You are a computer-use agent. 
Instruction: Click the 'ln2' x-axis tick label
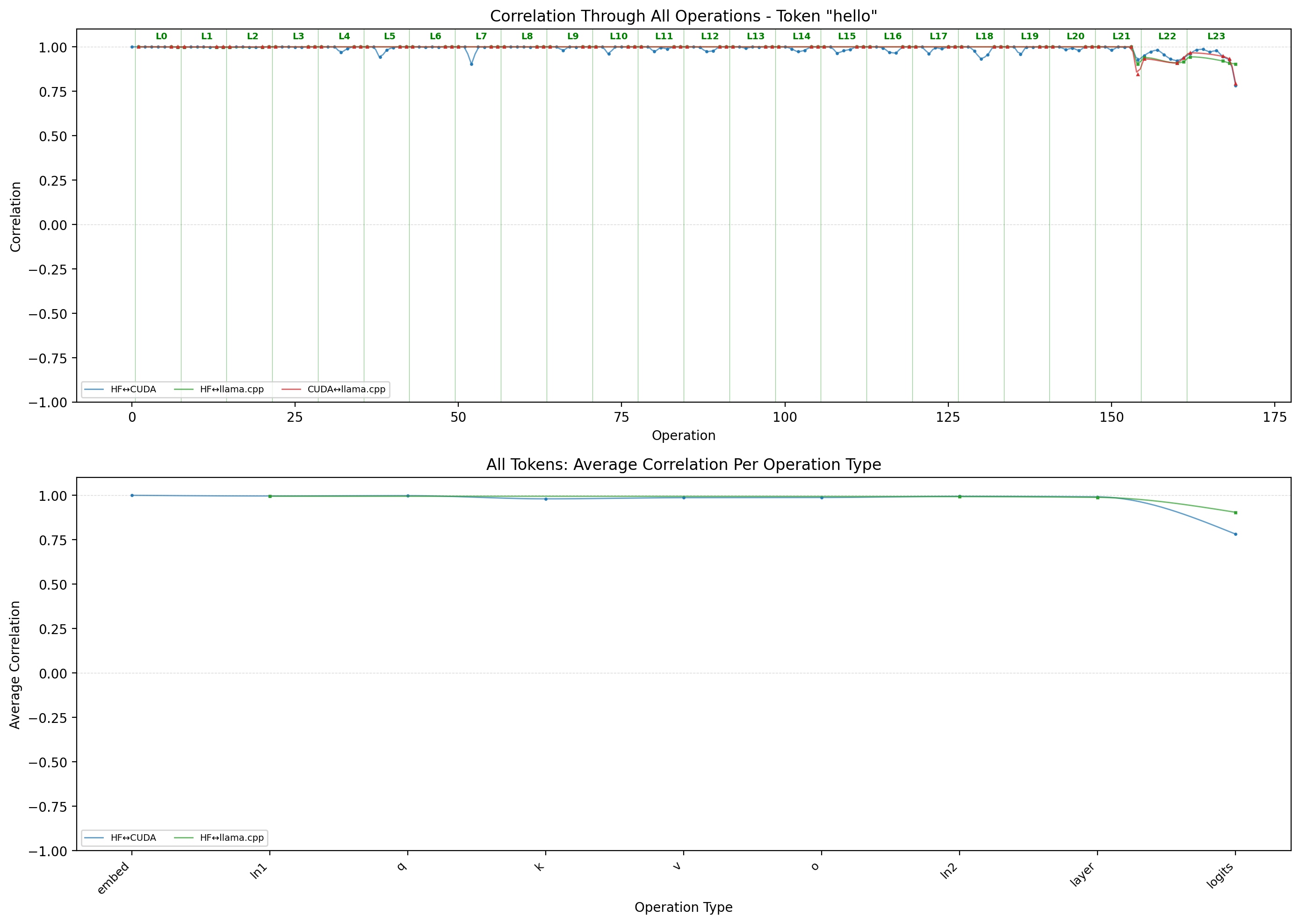(949, 871)
